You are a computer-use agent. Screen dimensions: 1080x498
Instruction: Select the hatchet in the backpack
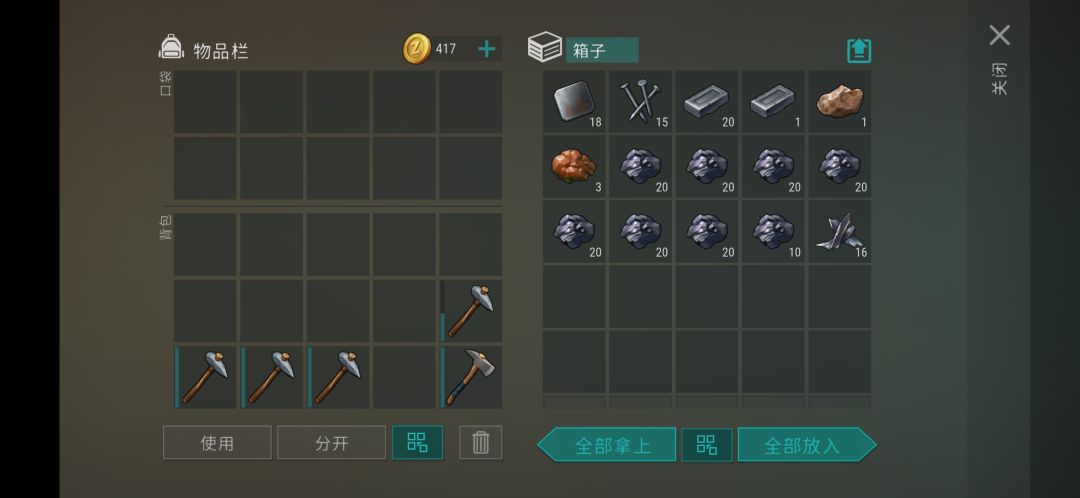(471, 377)
